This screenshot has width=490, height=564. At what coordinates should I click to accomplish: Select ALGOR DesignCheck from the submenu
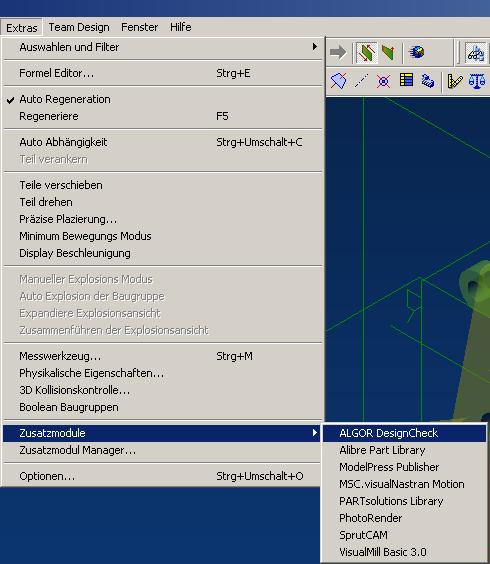(x=404, y=433)
